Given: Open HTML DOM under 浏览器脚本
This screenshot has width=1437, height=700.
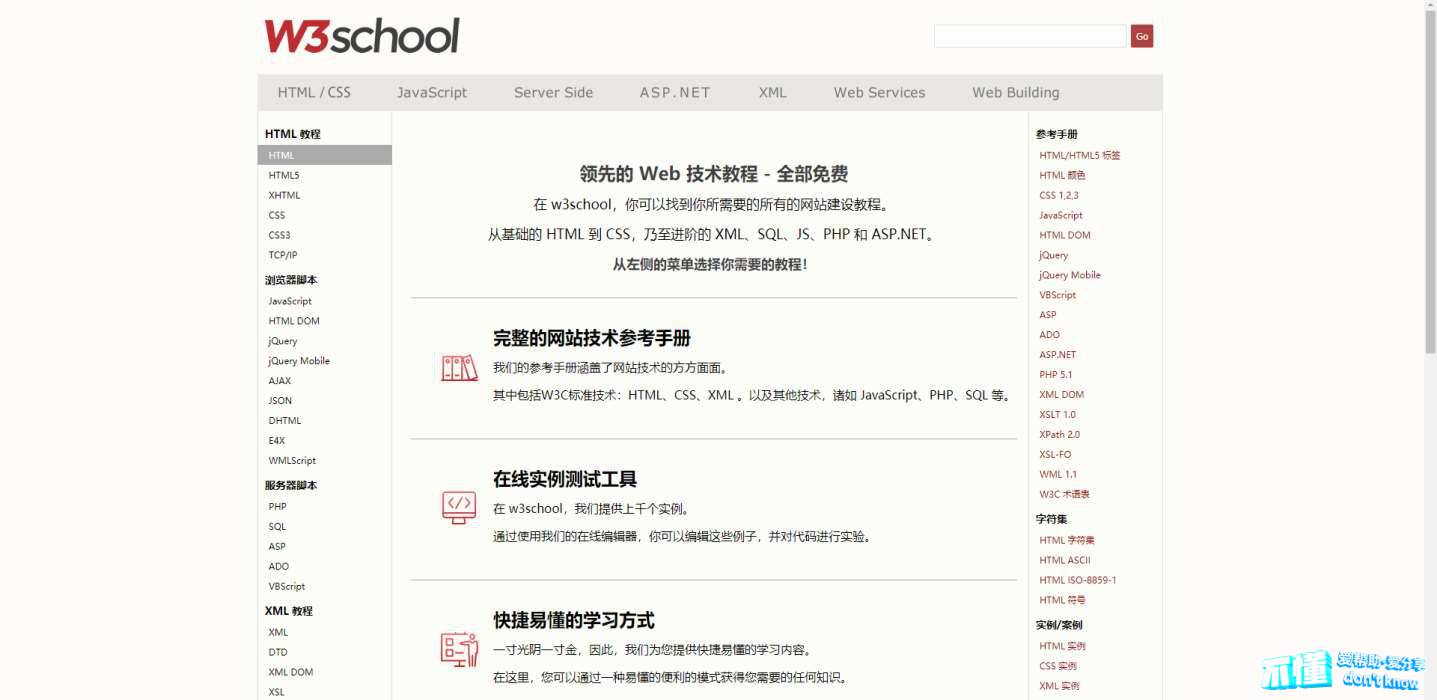Looking at the screenshot, I should 294,321.
